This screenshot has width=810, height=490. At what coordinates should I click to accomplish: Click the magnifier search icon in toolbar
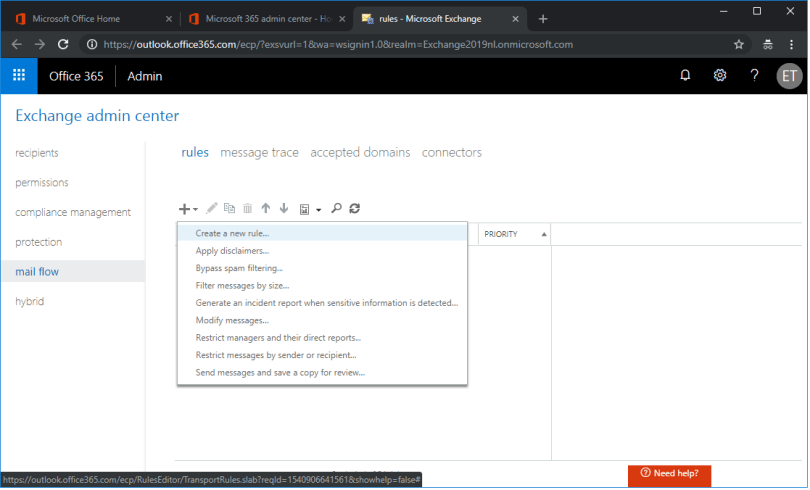337,209
